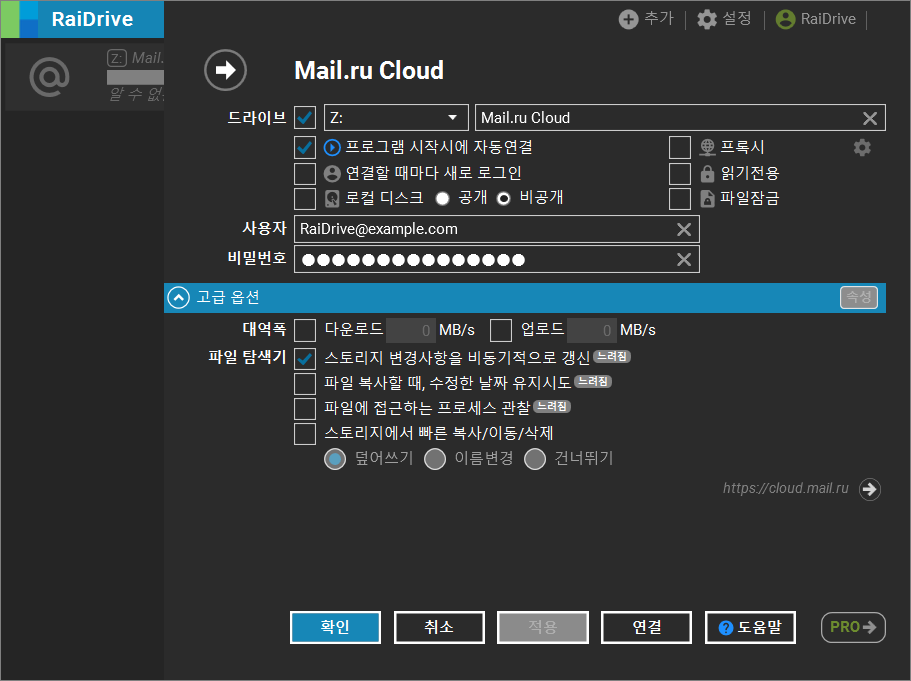Screen dimensions: 911x681
Task: Click the re-login user icon
Action: click(332, 173)
